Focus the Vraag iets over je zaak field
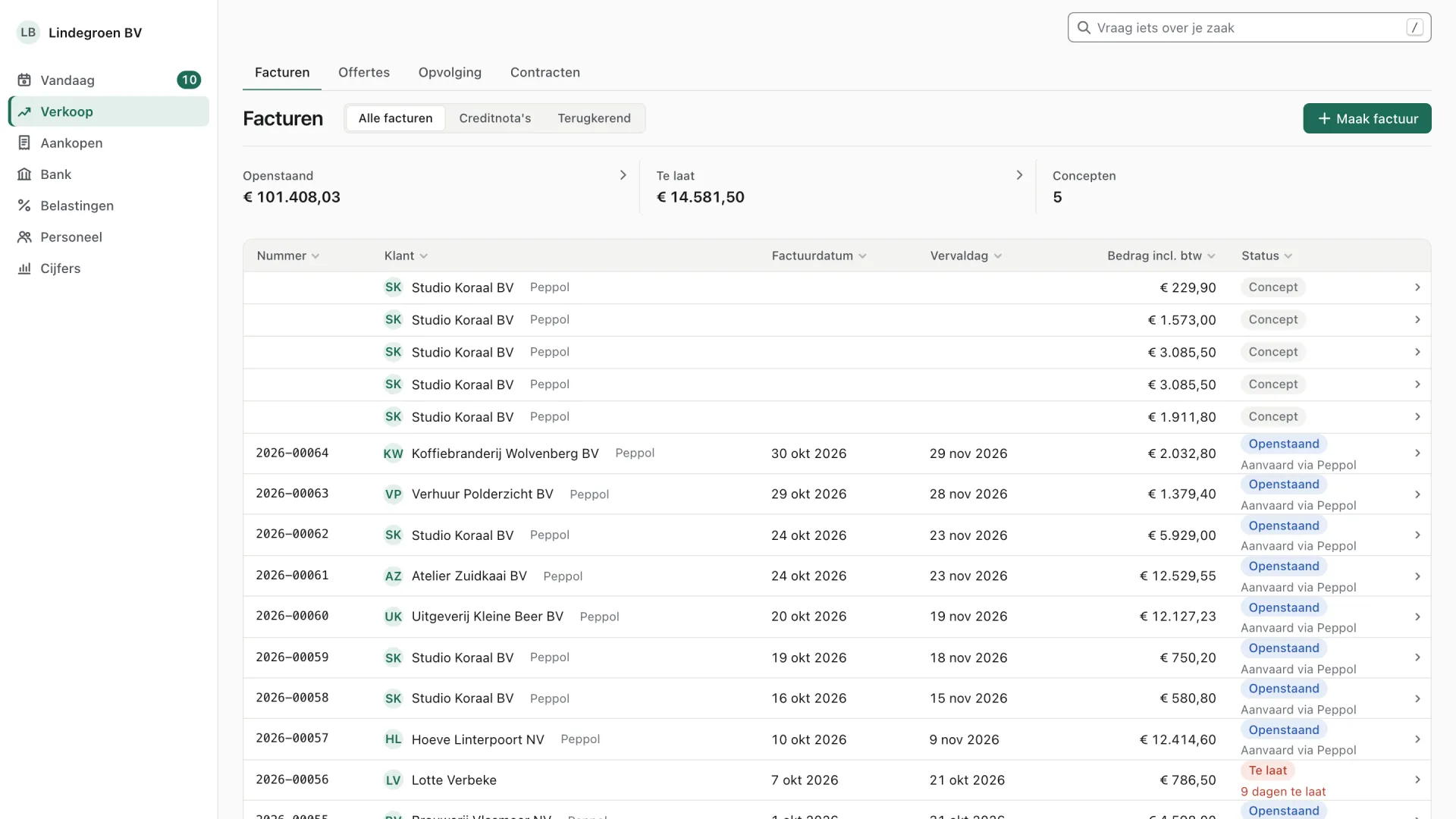1456x819 pixels. tap(1249, 27)
